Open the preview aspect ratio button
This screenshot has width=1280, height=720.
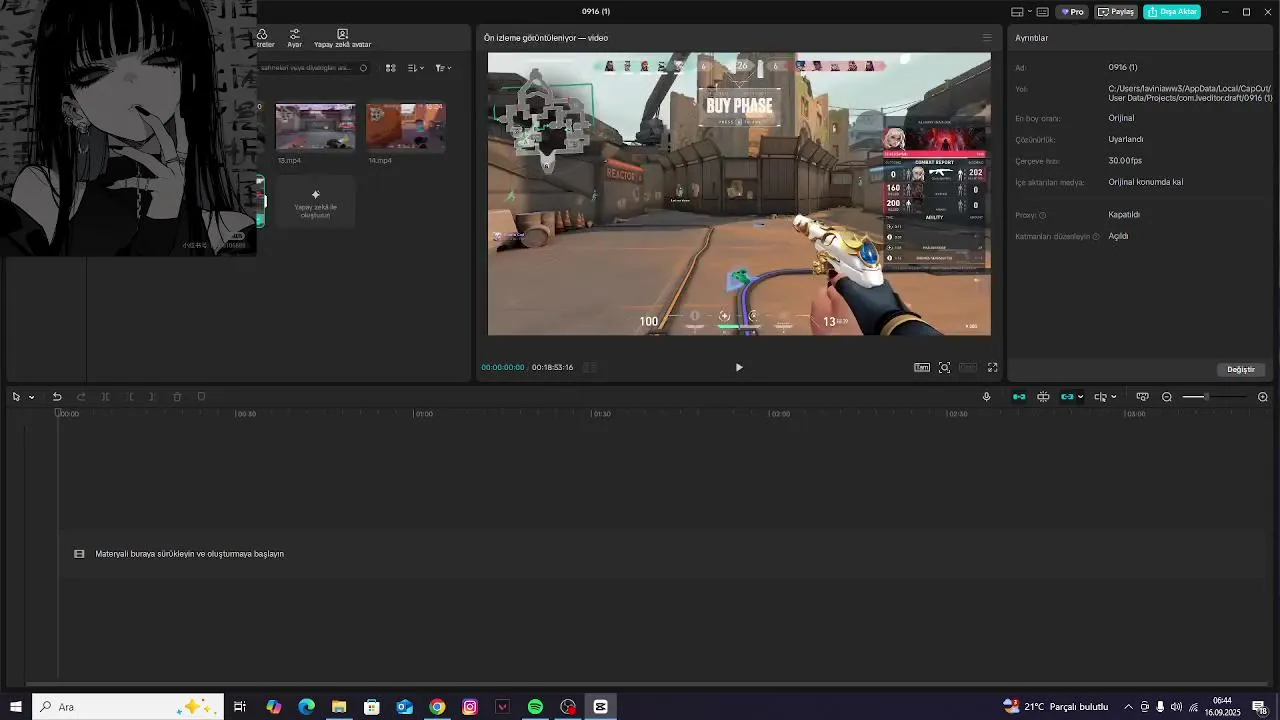[968, 367]
